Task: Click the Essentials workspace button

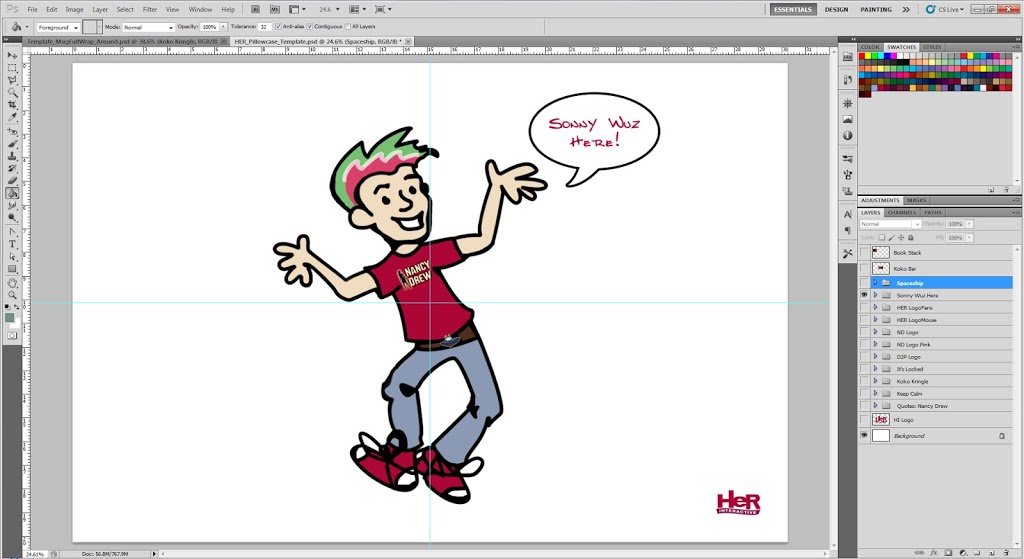Action: click(793, 10)
